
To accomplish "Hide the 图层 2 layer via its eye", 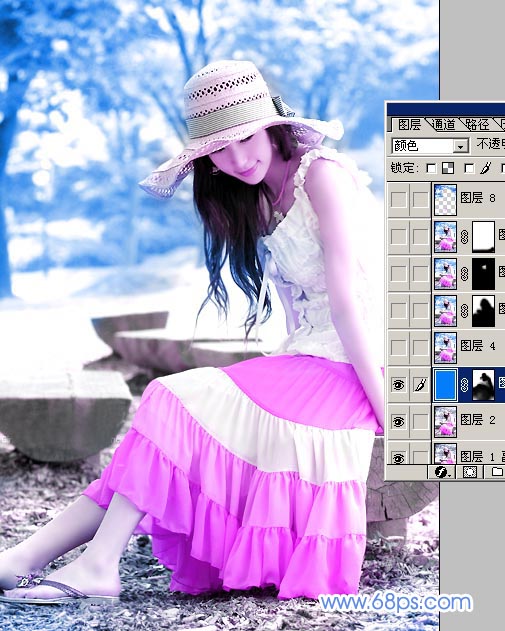I will (398, 422).
